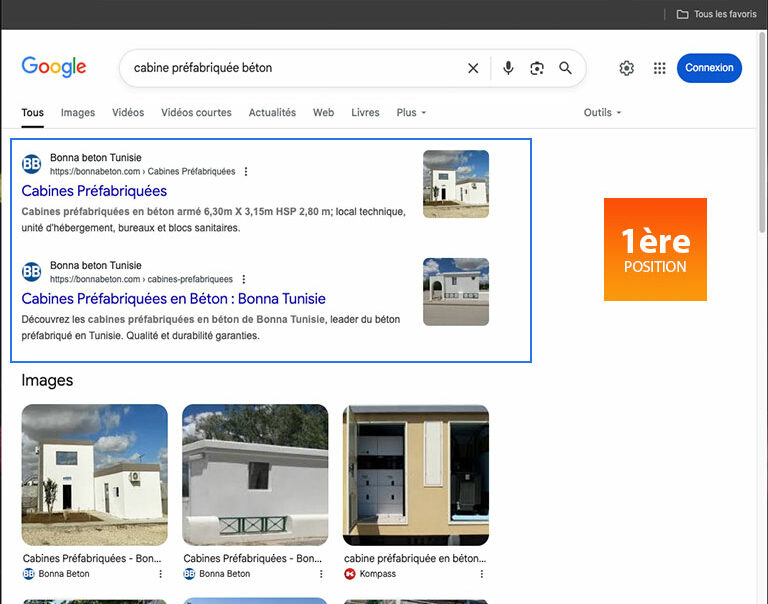Open options menu under the Kompass image

[x=481, y=574]
